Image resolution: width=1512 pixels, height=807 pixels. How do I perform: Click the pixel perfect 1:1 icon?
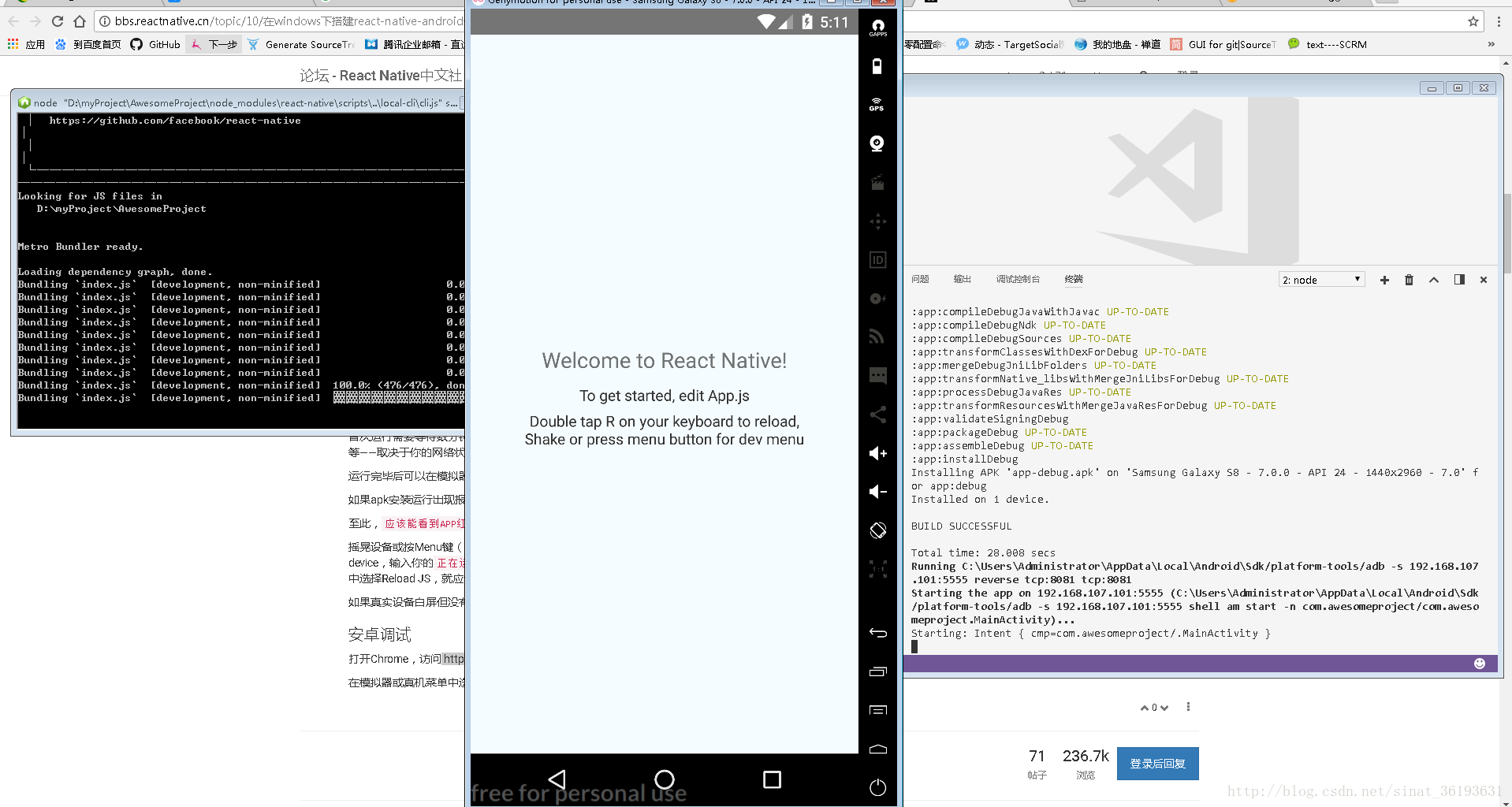coord(877,569)
